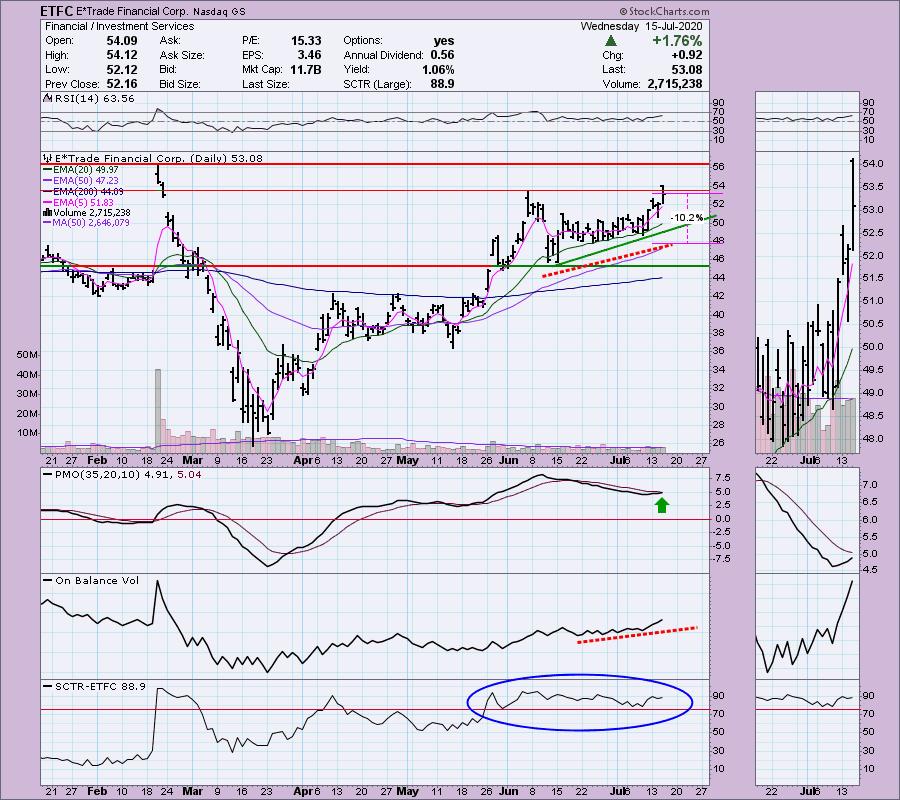The width and height of the screenshot is (900, 800).
Task: Click the RSI(14) 63.56 indicator label
Action: pos(94,98)
